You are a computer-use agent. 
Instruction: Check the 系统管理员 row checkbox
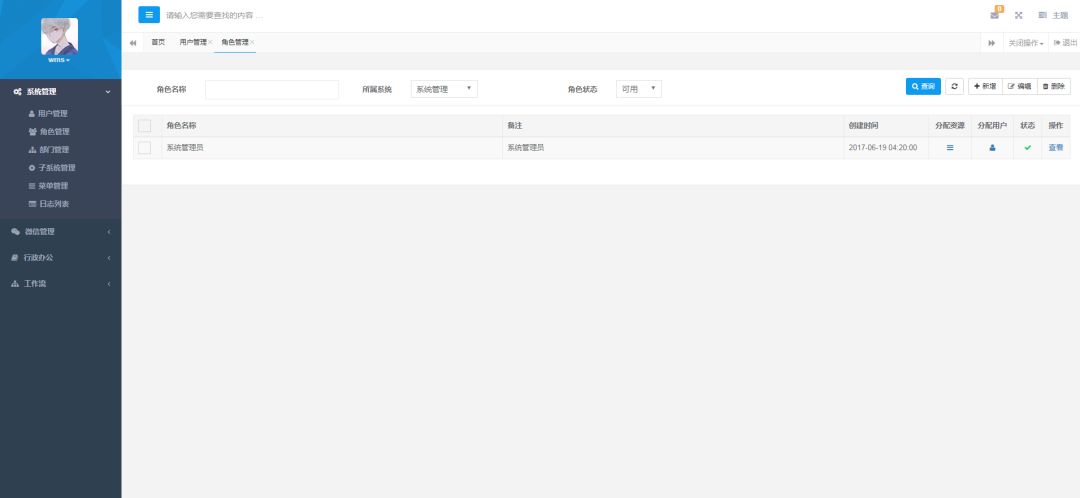coord(145,147)
